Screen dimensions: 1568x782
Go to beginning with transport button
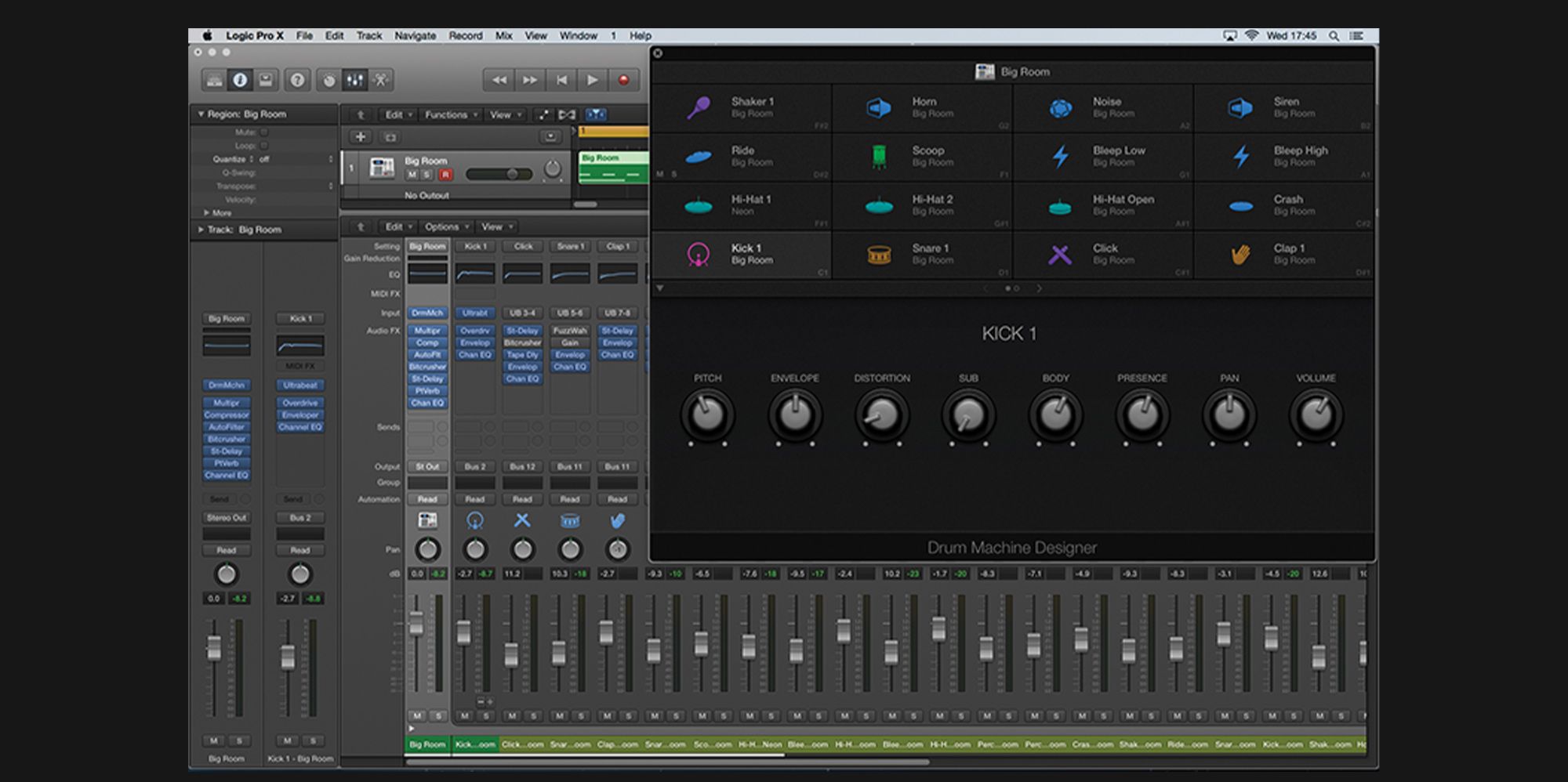tap(561, 80)
